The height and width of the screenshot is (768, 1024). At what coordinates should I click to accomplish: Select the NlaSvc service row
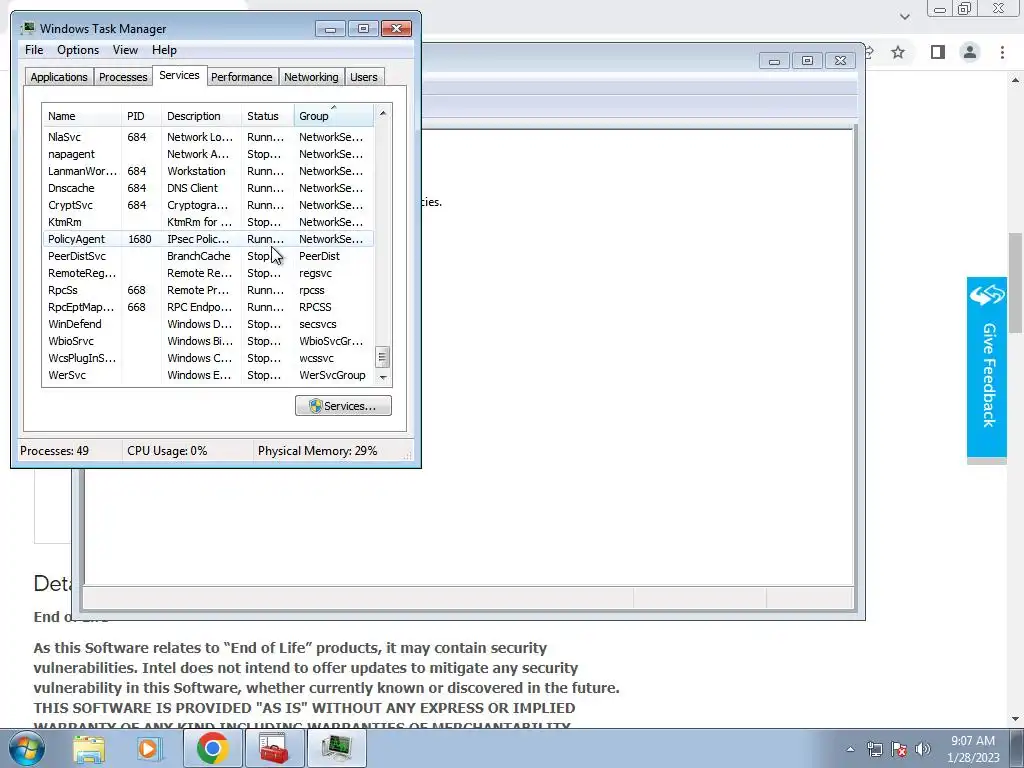pyautogui.click(x=208, y=137)
